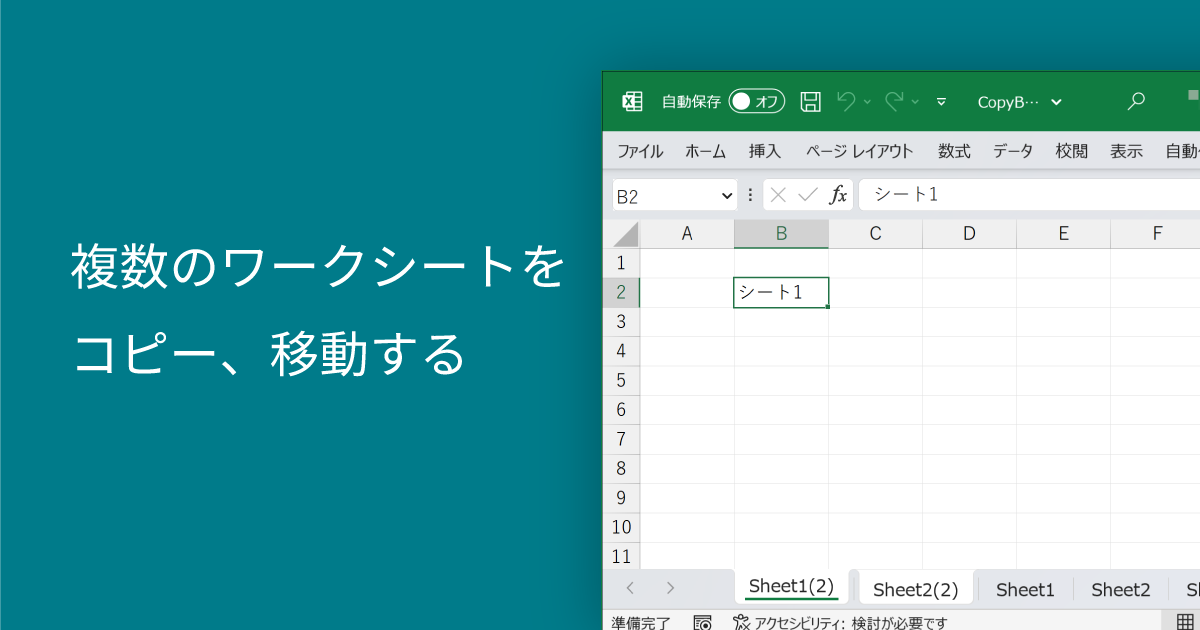Select column header D

coord(968,233)
